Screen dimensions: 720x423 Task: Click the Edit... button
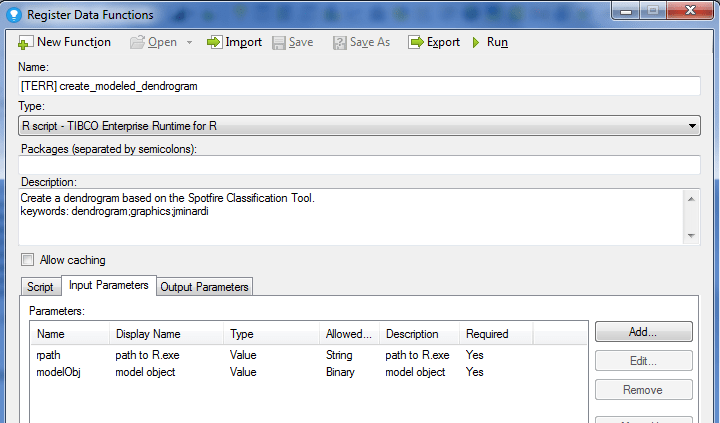point(643,361)
